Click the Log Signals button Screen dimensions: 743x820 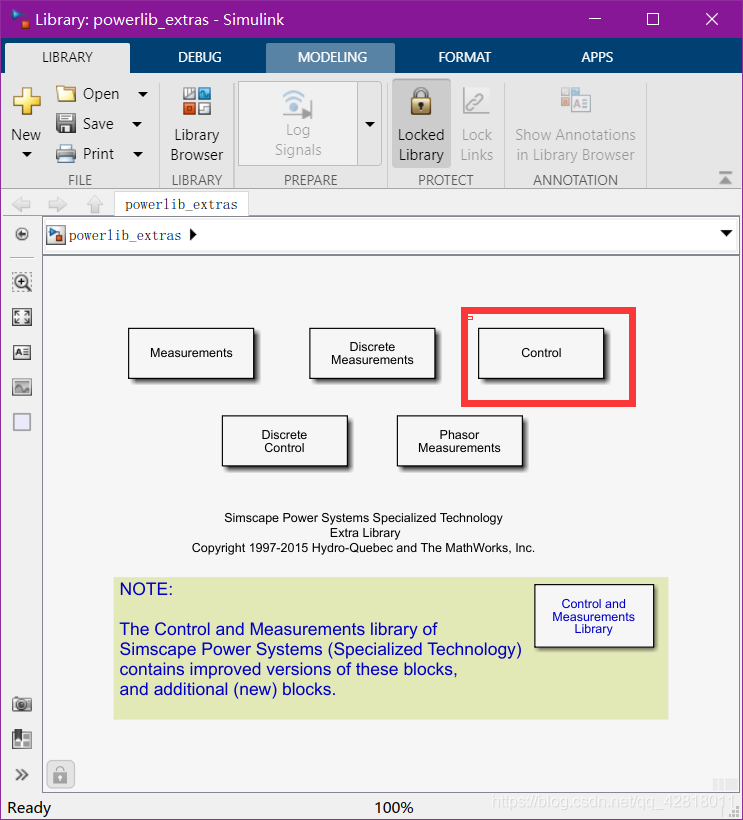[298, 124]
